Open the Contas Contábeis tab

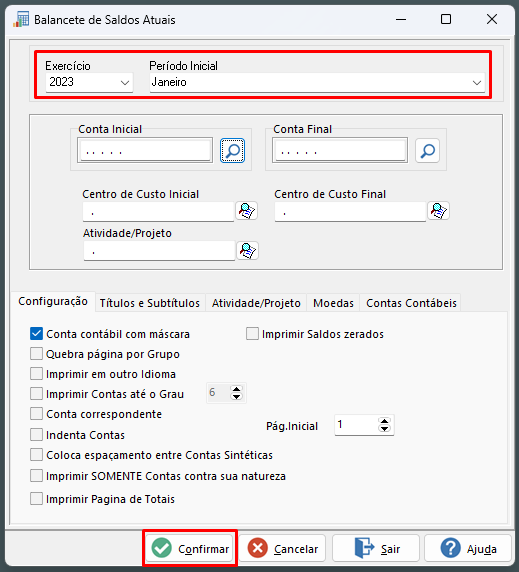[x=411, y=303]
